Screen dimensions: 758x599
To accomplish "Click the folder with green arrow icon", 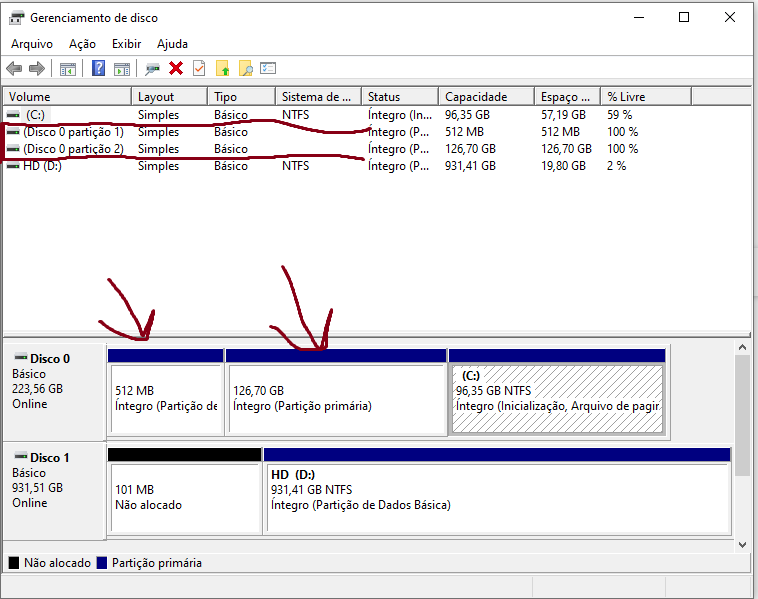I will pos(222,68).
